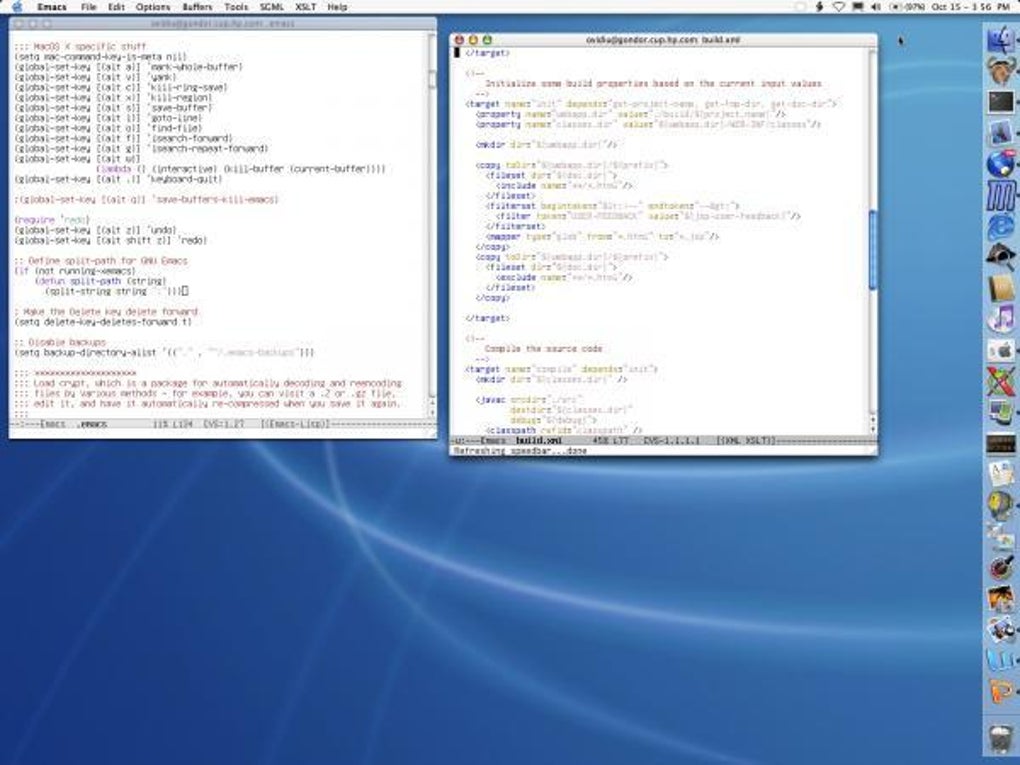The image size is (1020, 765).
Task: Click the CVS-1.1.1.1 version indicator
Action: point(671,440)
